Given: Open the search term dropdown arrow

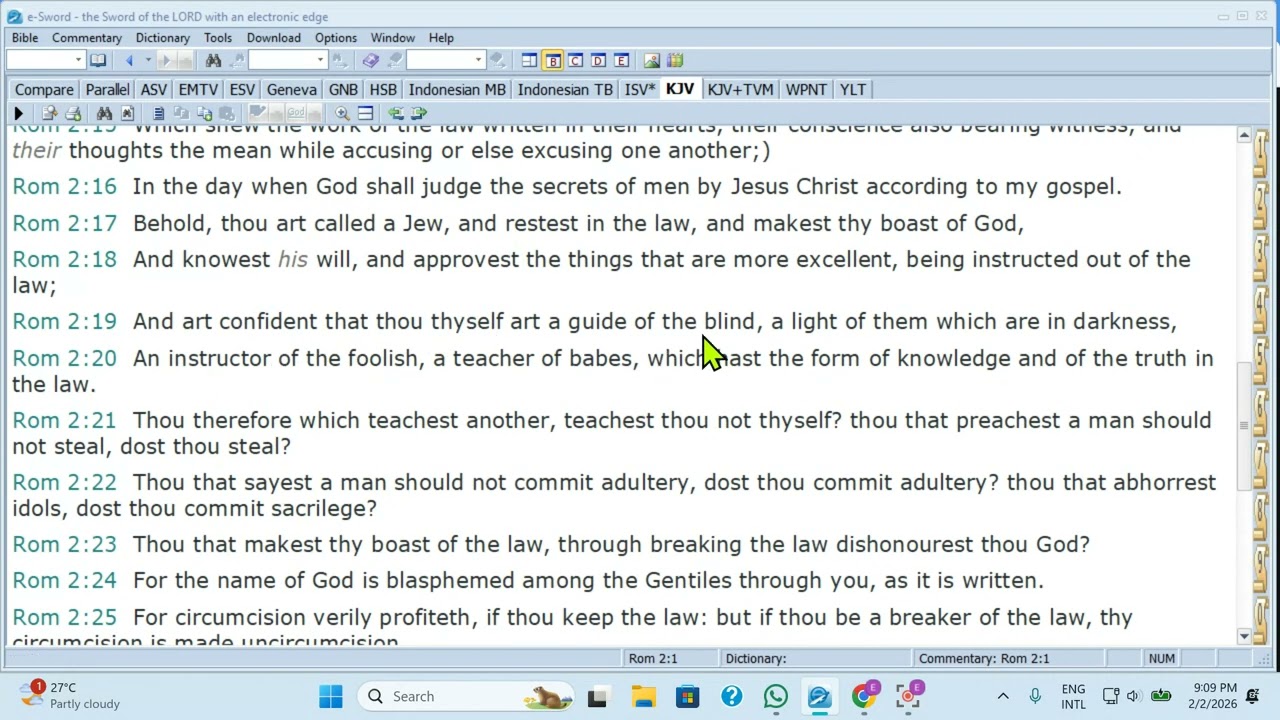Looking at the screenshot, I should click(x=320, y=60).
